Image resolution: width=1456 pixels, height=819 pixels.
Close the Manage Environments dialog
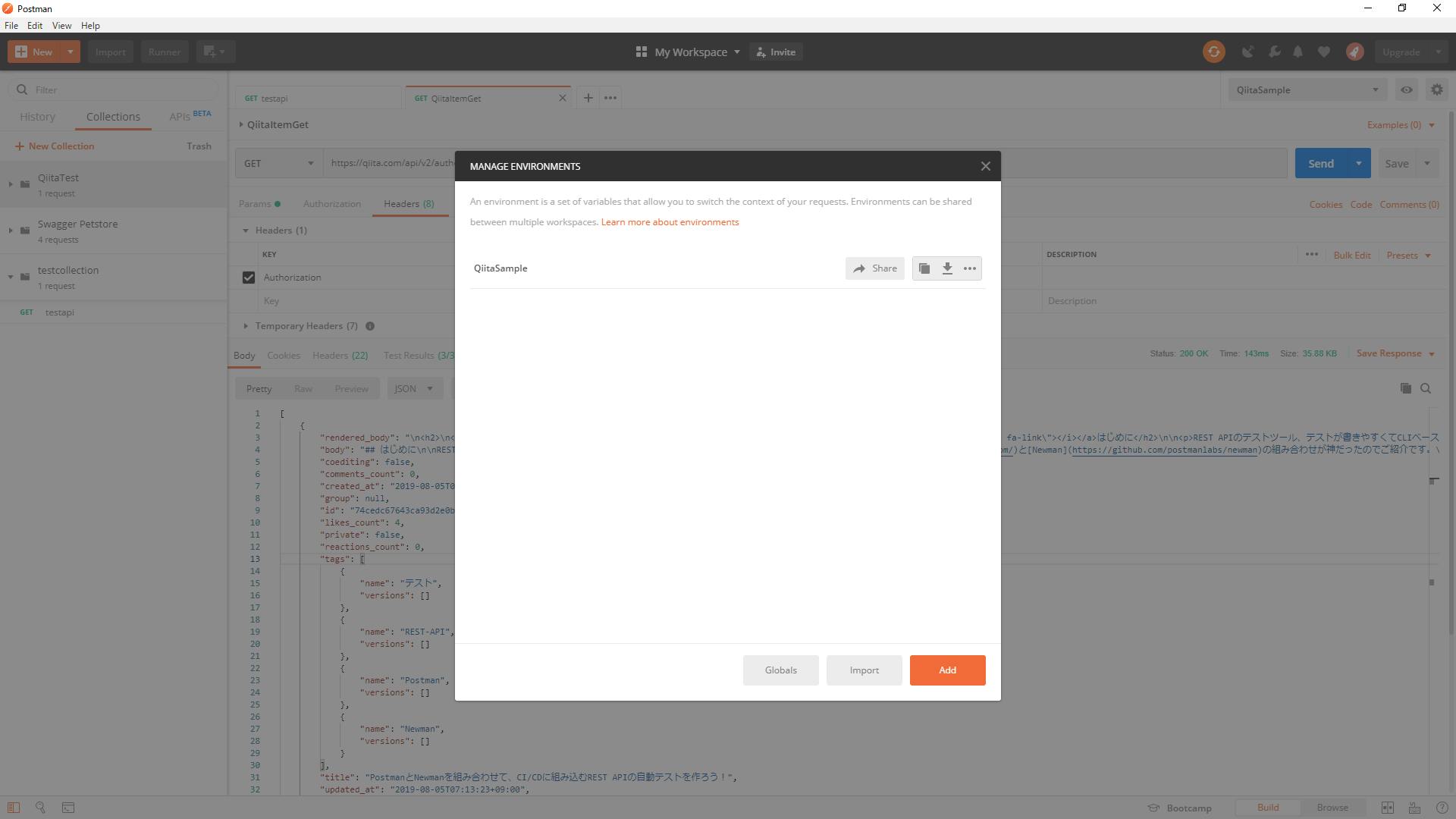pos(985,166)
